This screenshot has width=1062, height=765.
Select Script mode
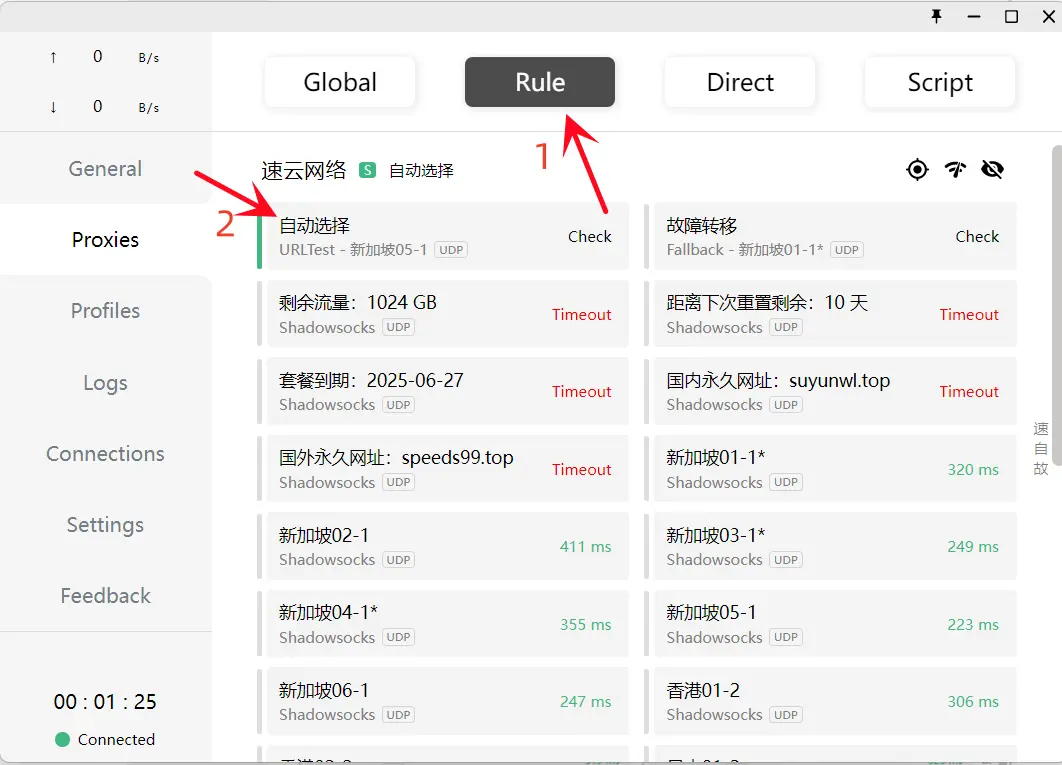939,82
